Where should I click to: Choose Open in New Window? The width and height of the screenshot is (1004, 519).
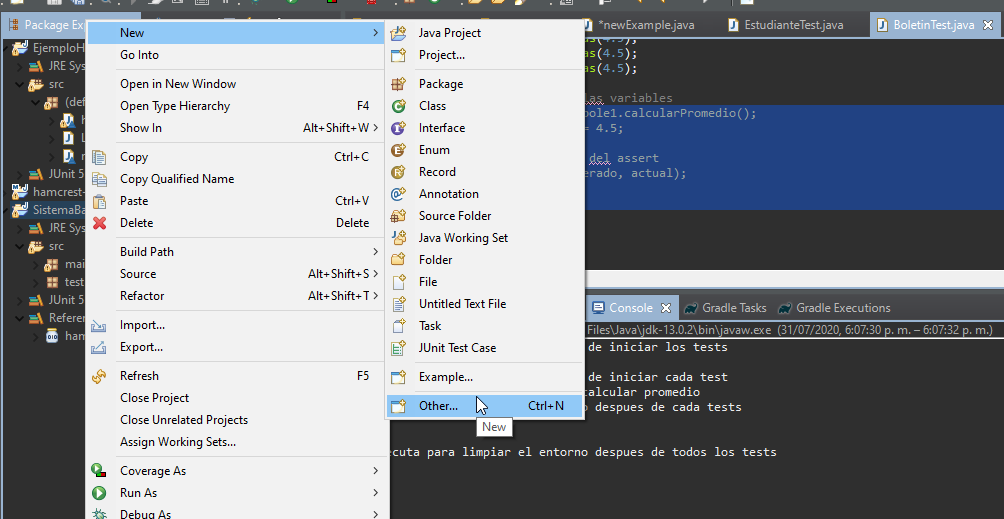click(236, 84)
